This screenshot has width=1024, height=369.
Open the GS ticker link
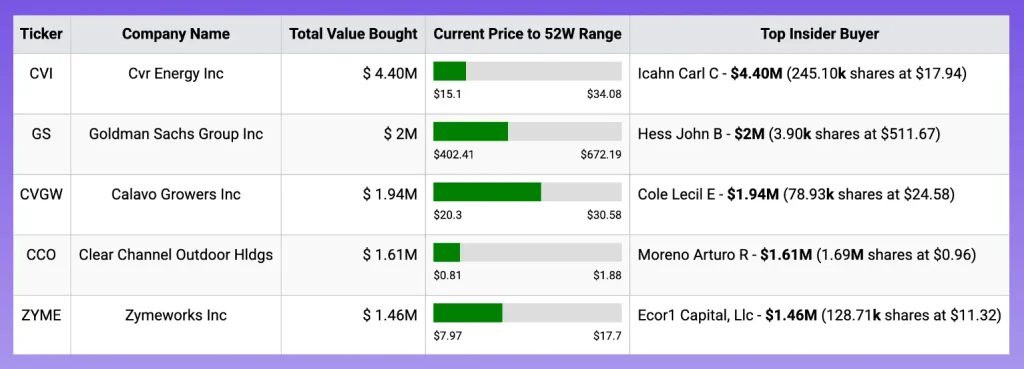tap(42, 134)
